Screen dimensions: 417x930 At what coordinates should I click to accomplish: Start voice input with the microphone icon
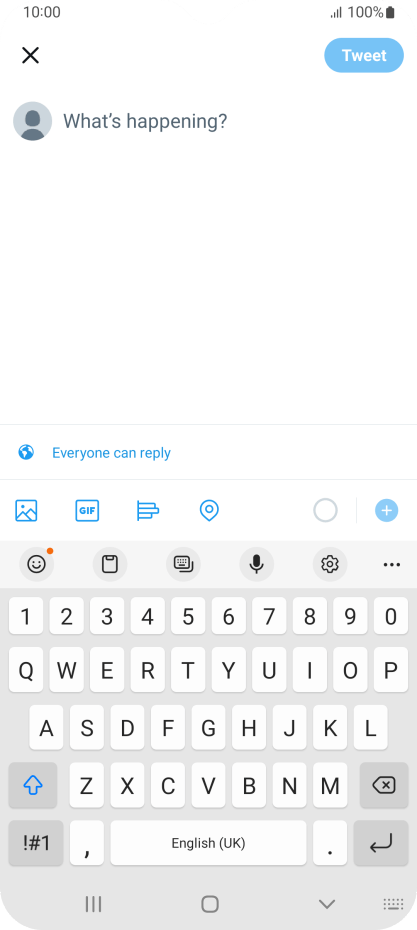click(256, 564)
